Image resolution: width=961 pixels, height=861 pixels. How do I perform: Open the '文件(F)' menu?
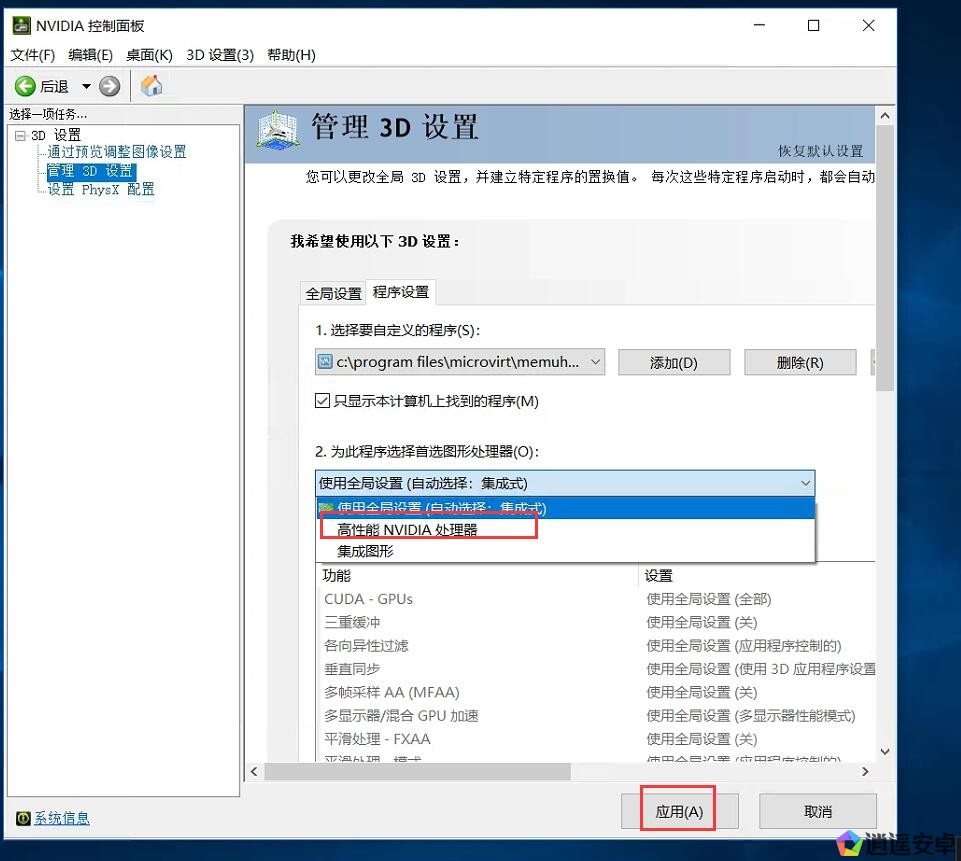coord(32,55)
